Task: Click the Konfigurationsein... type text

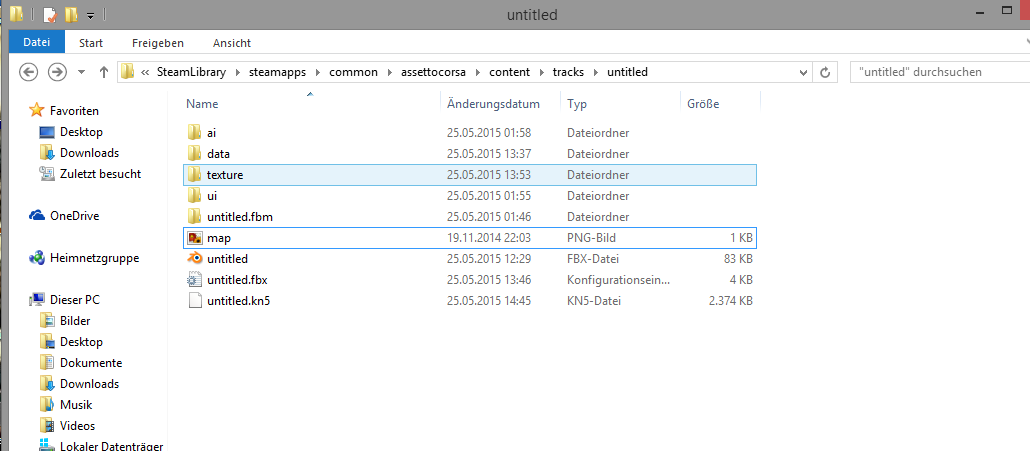Action: (x=618, y=280)
